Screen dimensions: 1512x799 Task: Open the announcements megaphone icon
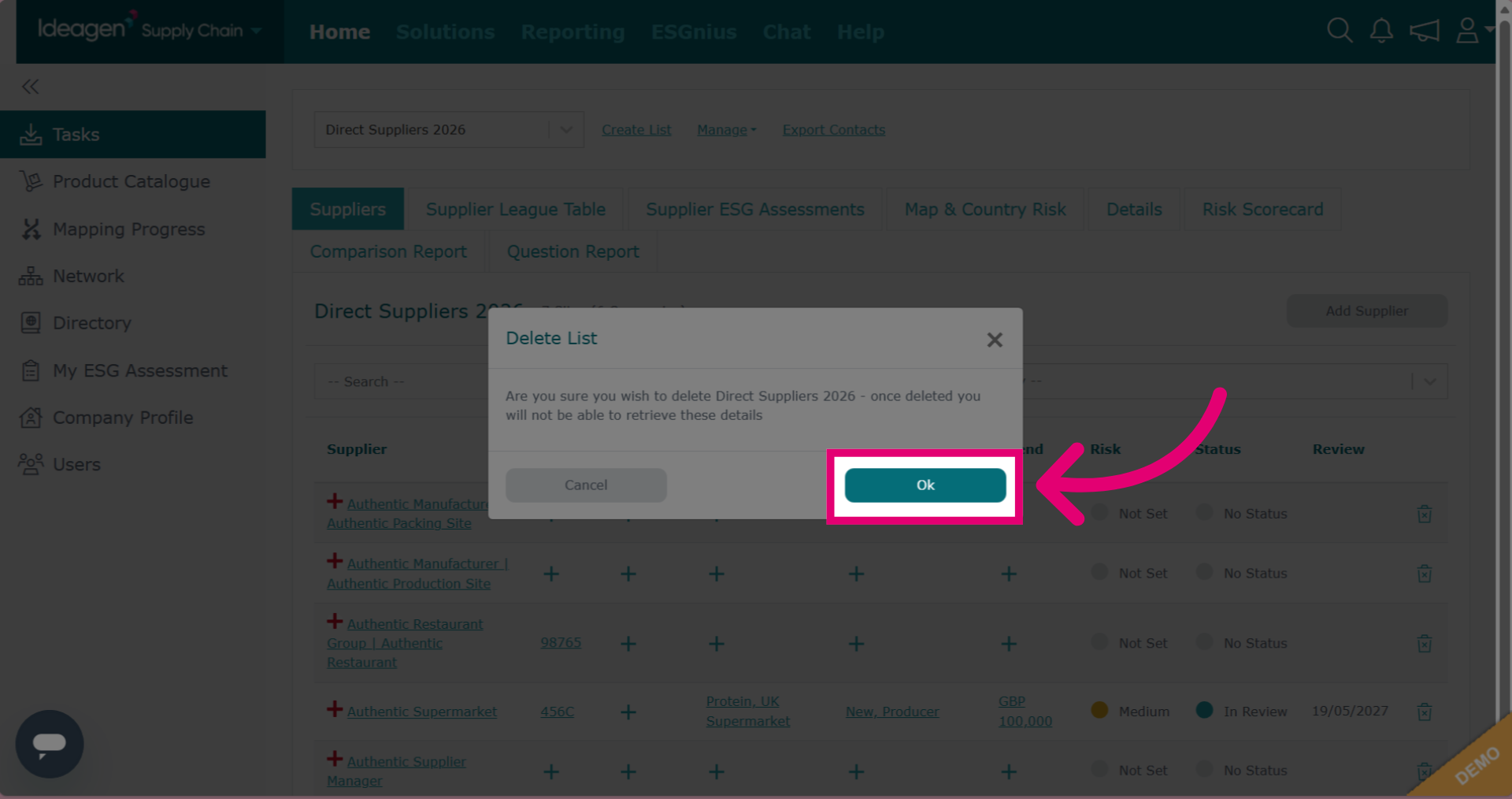[1425, 32]
